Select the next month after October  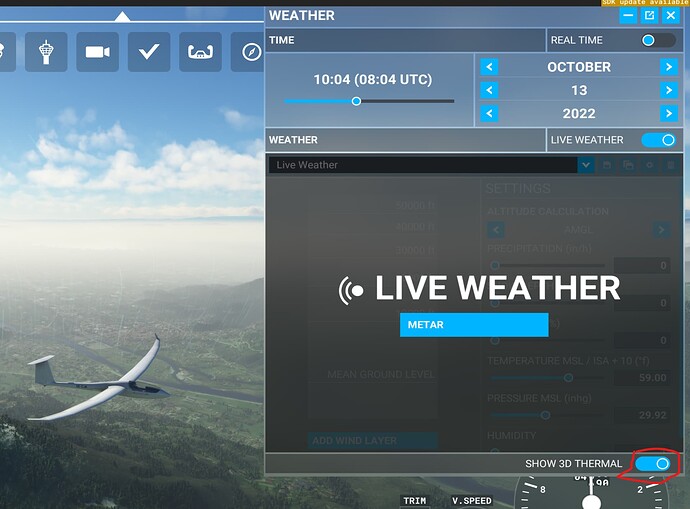point(669,67)
